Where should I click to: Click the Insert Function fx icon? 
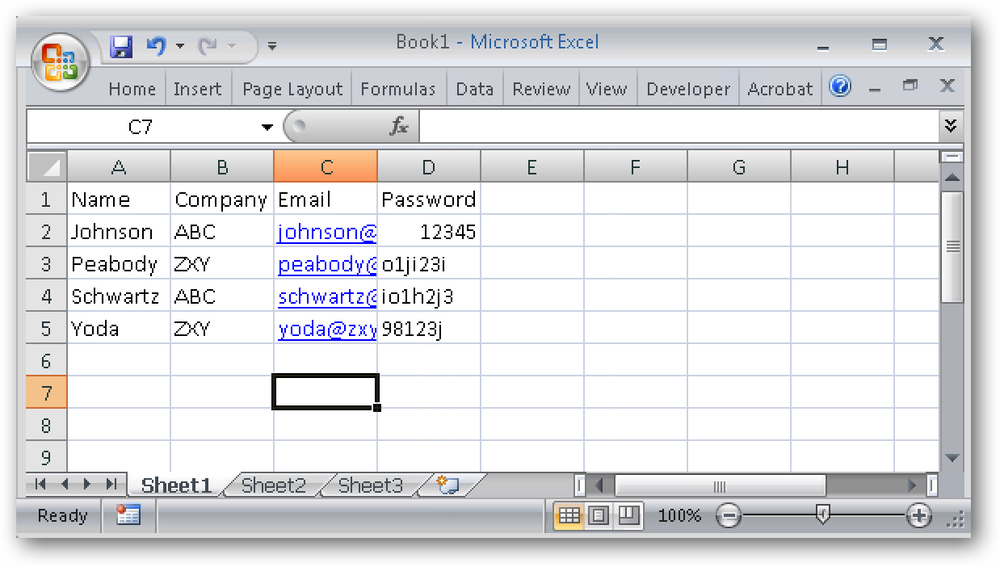(x=399, y=126)
